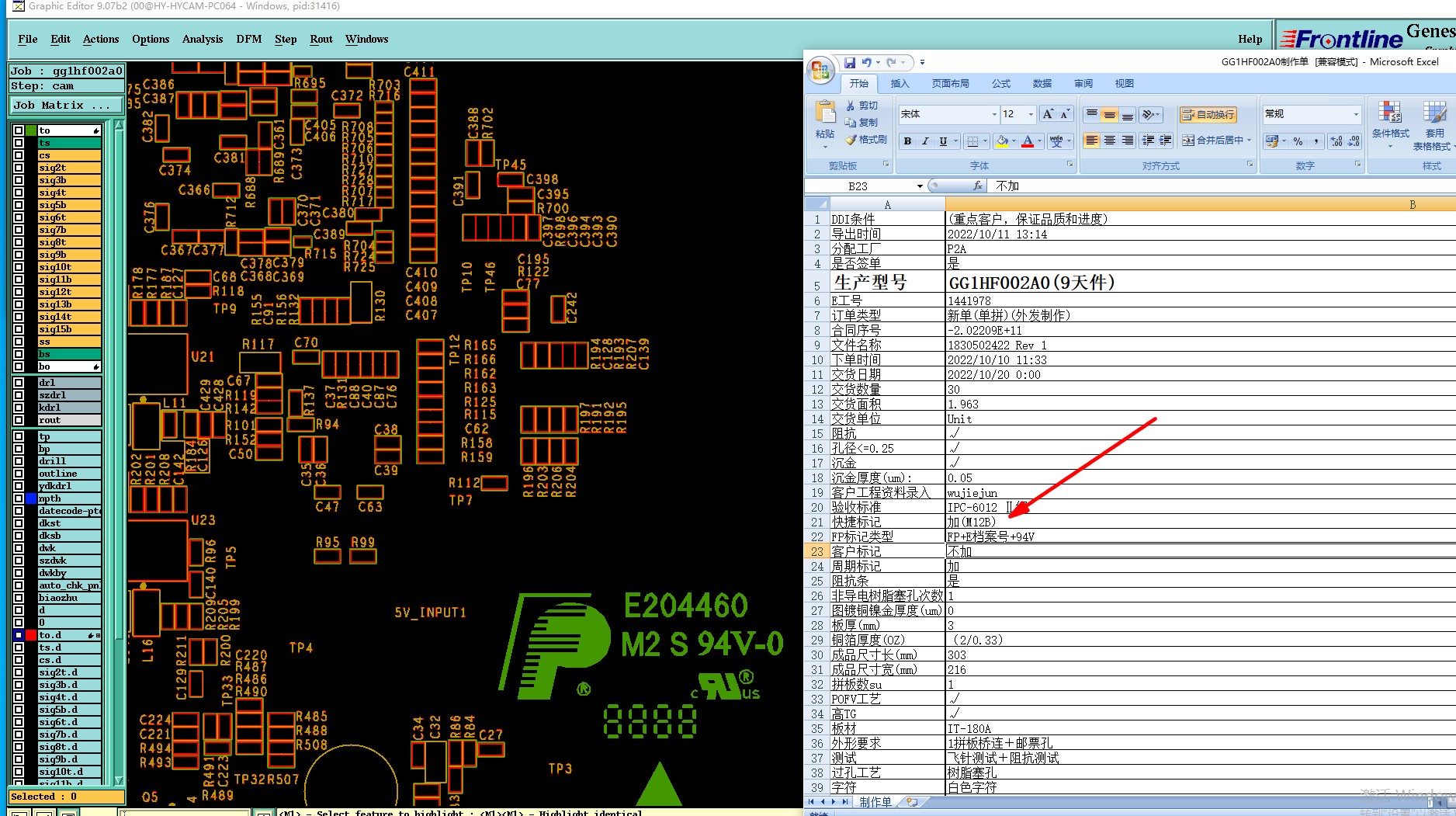Toggle the 'sig2t' layer checkbox
The image size is (1456, 816).
tap(19, 168)
